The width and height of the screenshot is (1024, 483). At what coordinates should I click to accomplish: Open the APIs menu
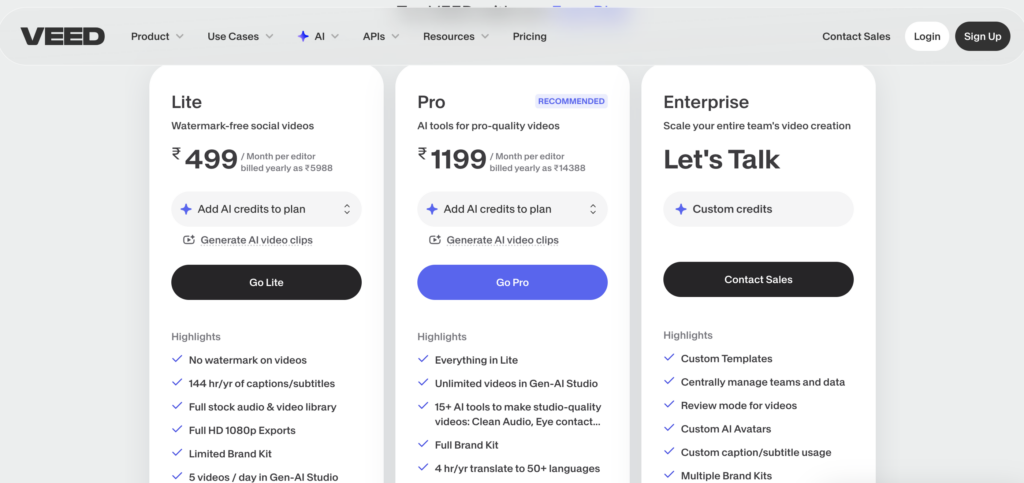pyautogui.click(x=381, y=37)
